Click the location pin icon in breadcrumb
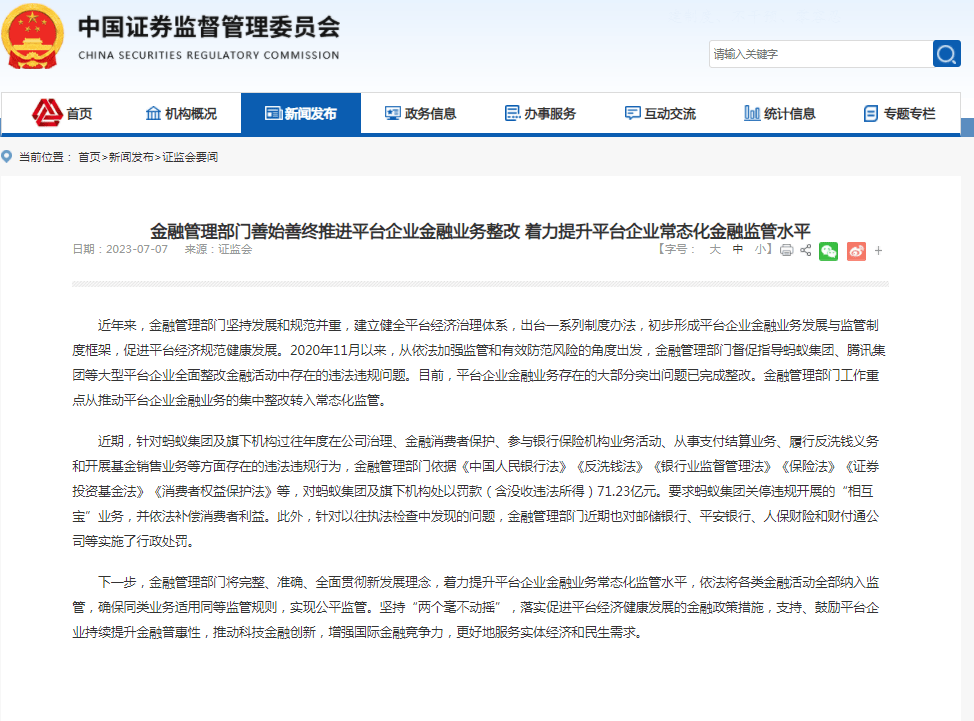The height and width of the screenshot is (721, 974). [8, 157]
